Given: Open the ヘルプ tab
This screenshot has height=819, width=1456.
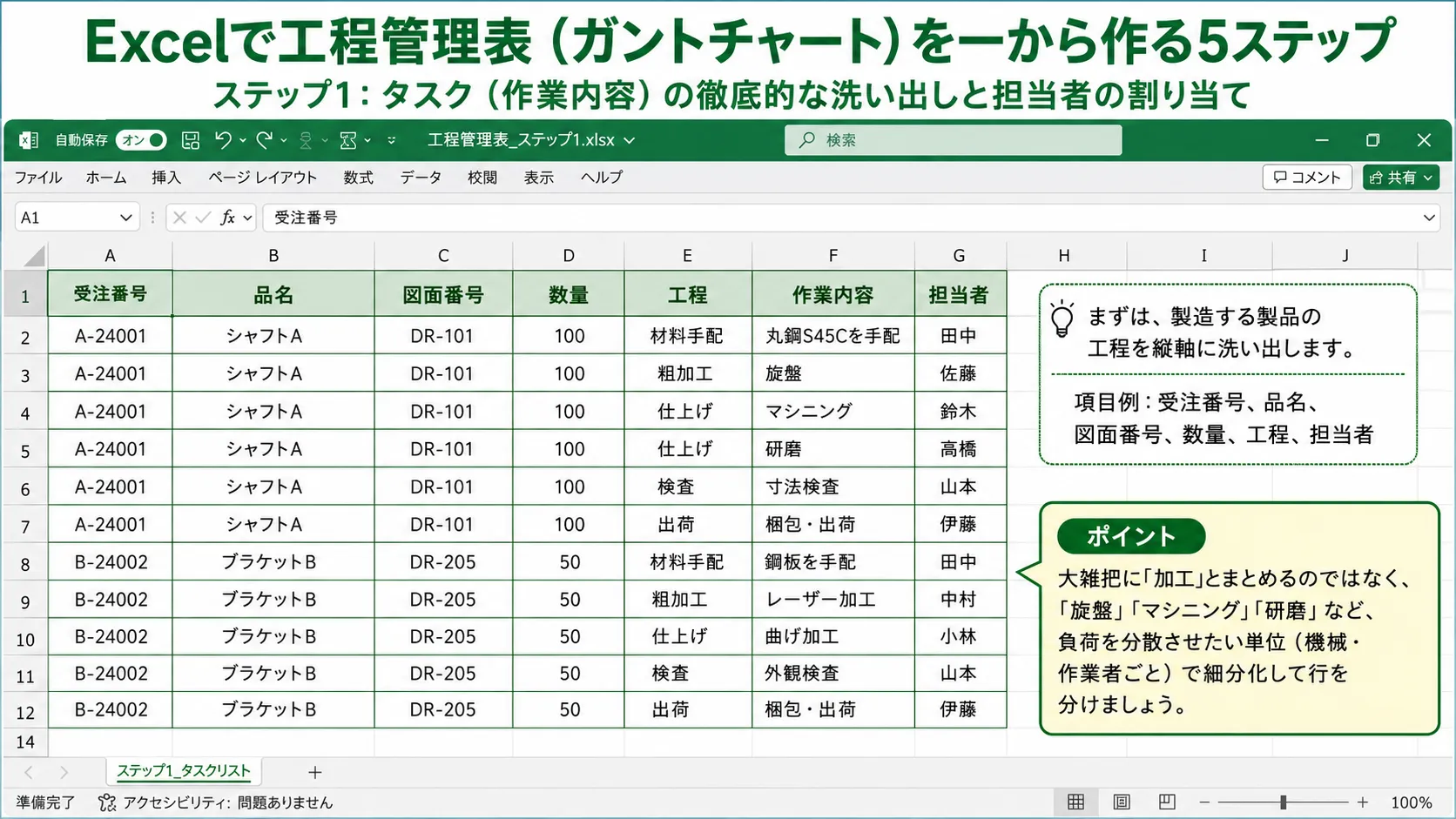Looking at the screenshot, I should [602, 178].
